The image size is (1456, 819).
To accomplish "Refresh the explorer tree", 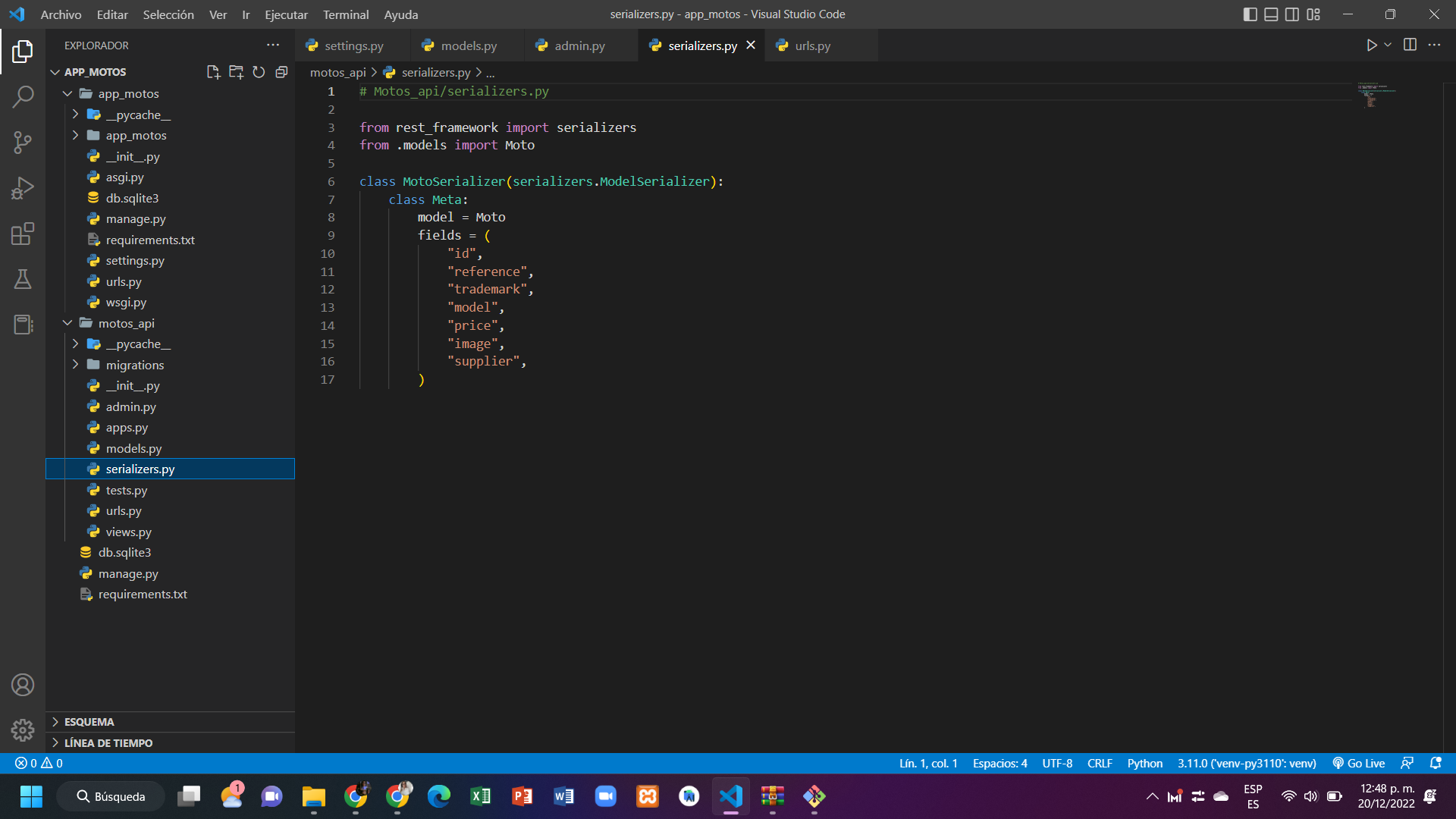I will pyautogui.click(x=259, y=72).
